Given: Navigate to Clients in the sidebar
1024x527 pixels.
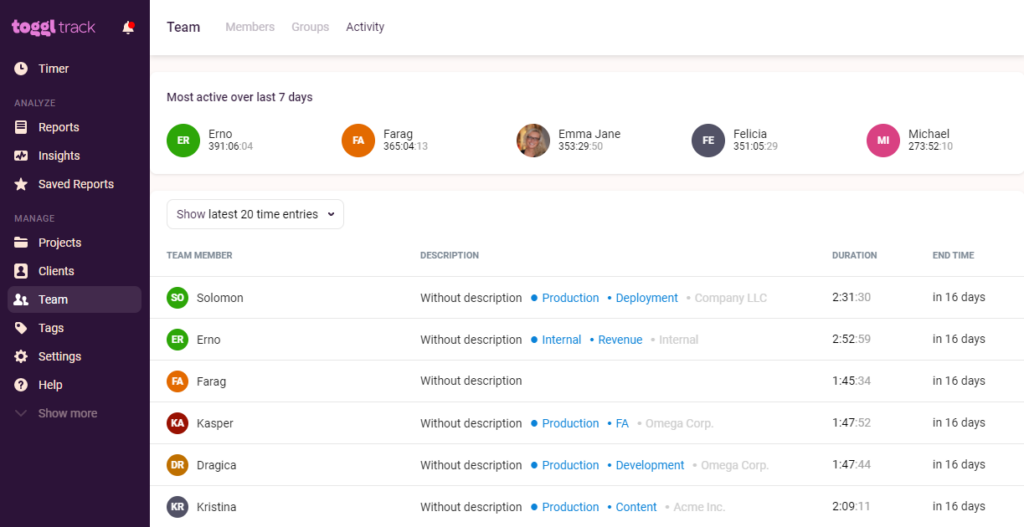Looking at the screenshot, I should [x=56, y=271].
